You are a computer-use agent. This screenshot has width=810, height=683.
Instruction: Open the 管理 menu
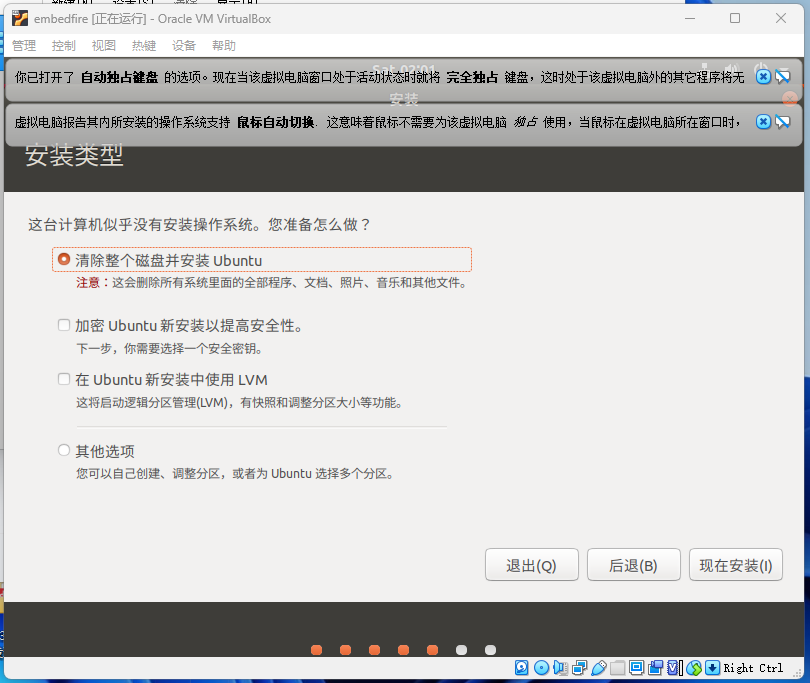[24, 46]
